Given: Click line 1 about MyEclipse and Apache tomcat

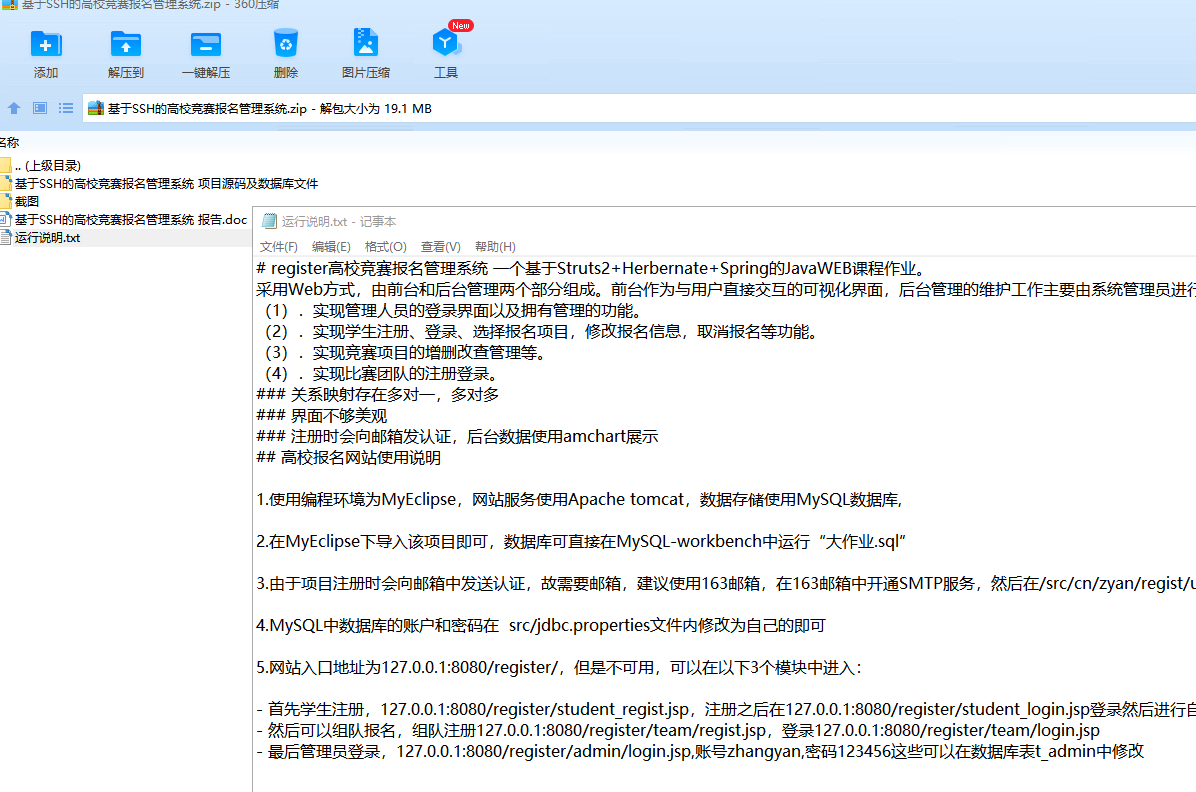Looking at the screenshot, I should click(580, 500).
